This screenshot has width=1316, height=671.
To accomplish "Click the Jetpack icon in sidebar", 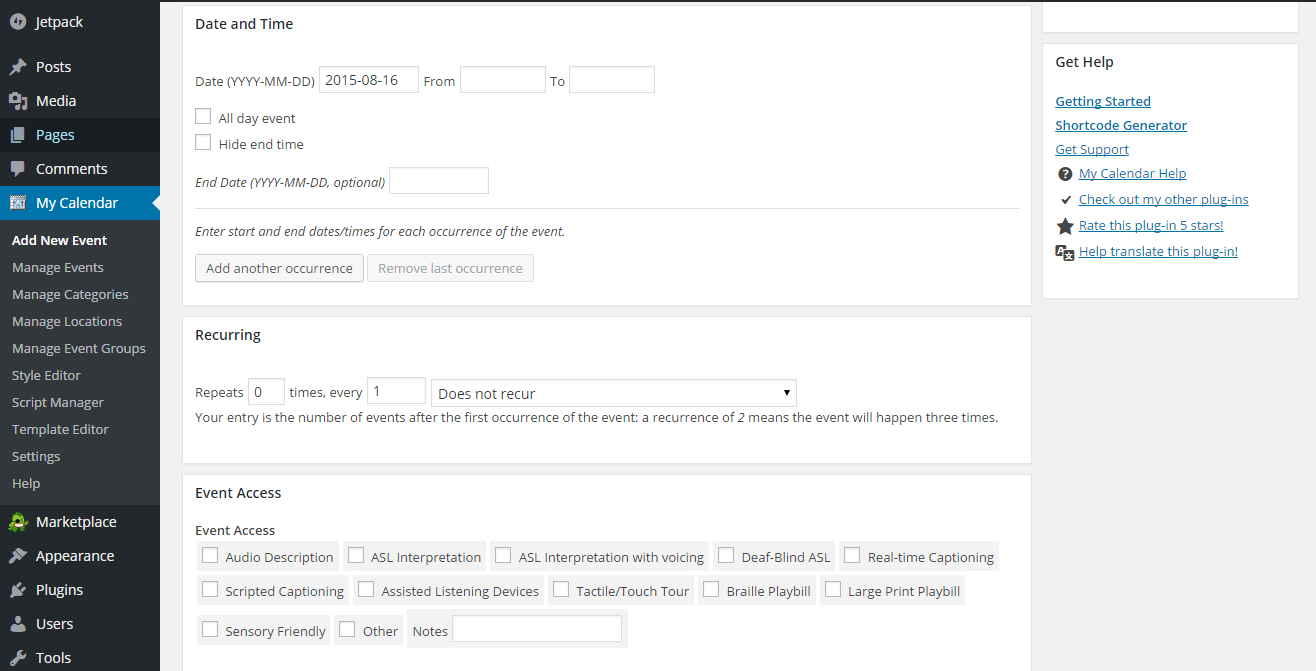I will (x=18, y=20).
